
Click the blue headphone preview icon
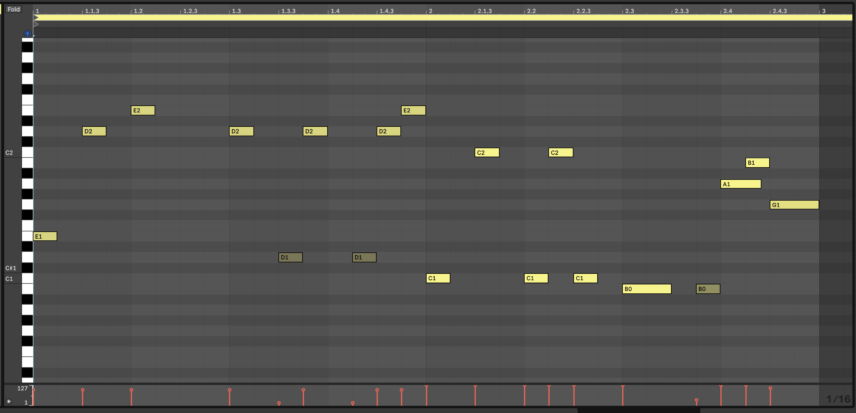point(28,34)
